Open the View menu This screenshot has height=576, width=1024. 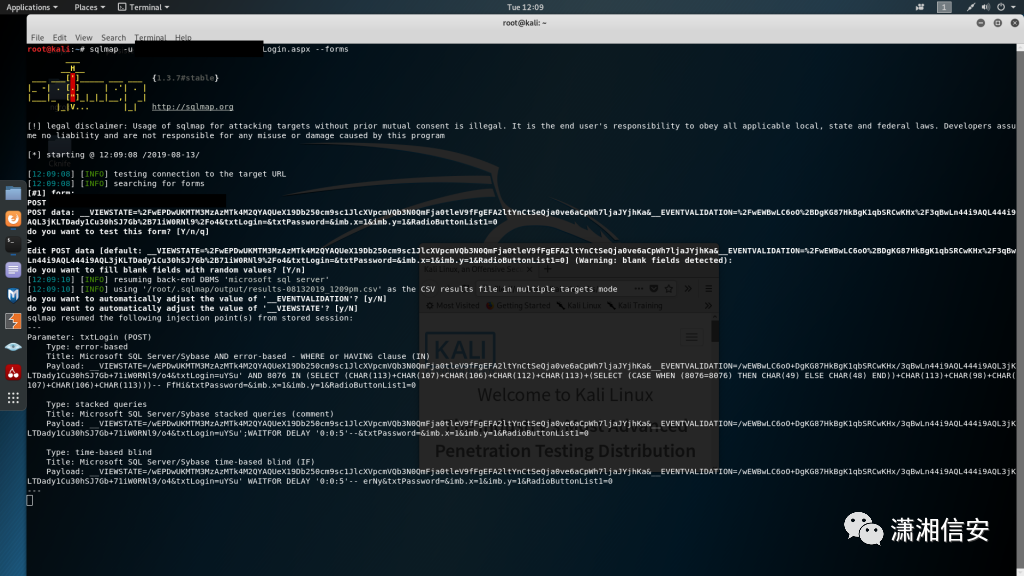tap(84, 38)
